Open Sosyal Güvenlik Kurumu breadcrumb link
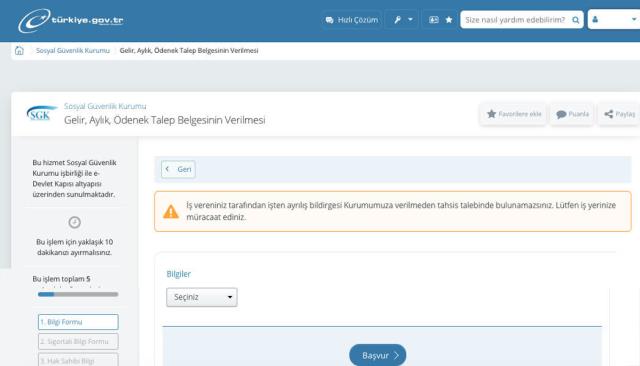 click(73, 51)
